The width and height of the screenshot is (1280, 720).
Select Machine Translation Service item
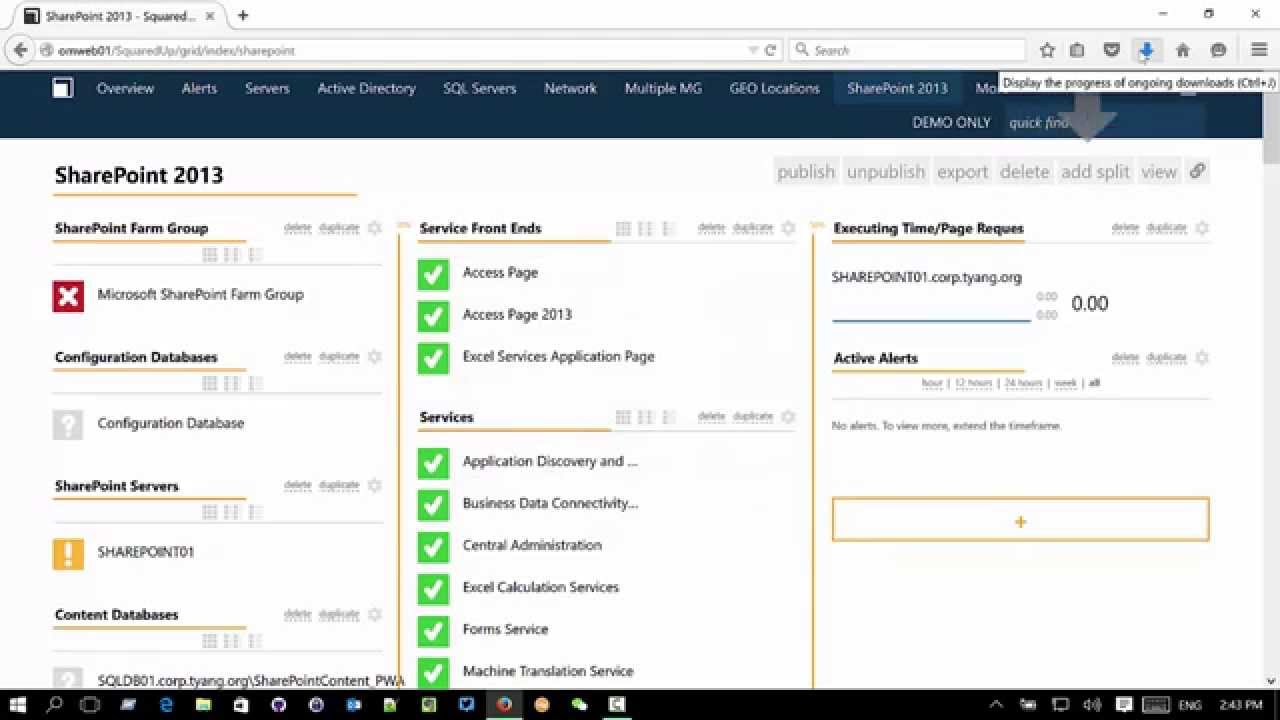(548, 671)
